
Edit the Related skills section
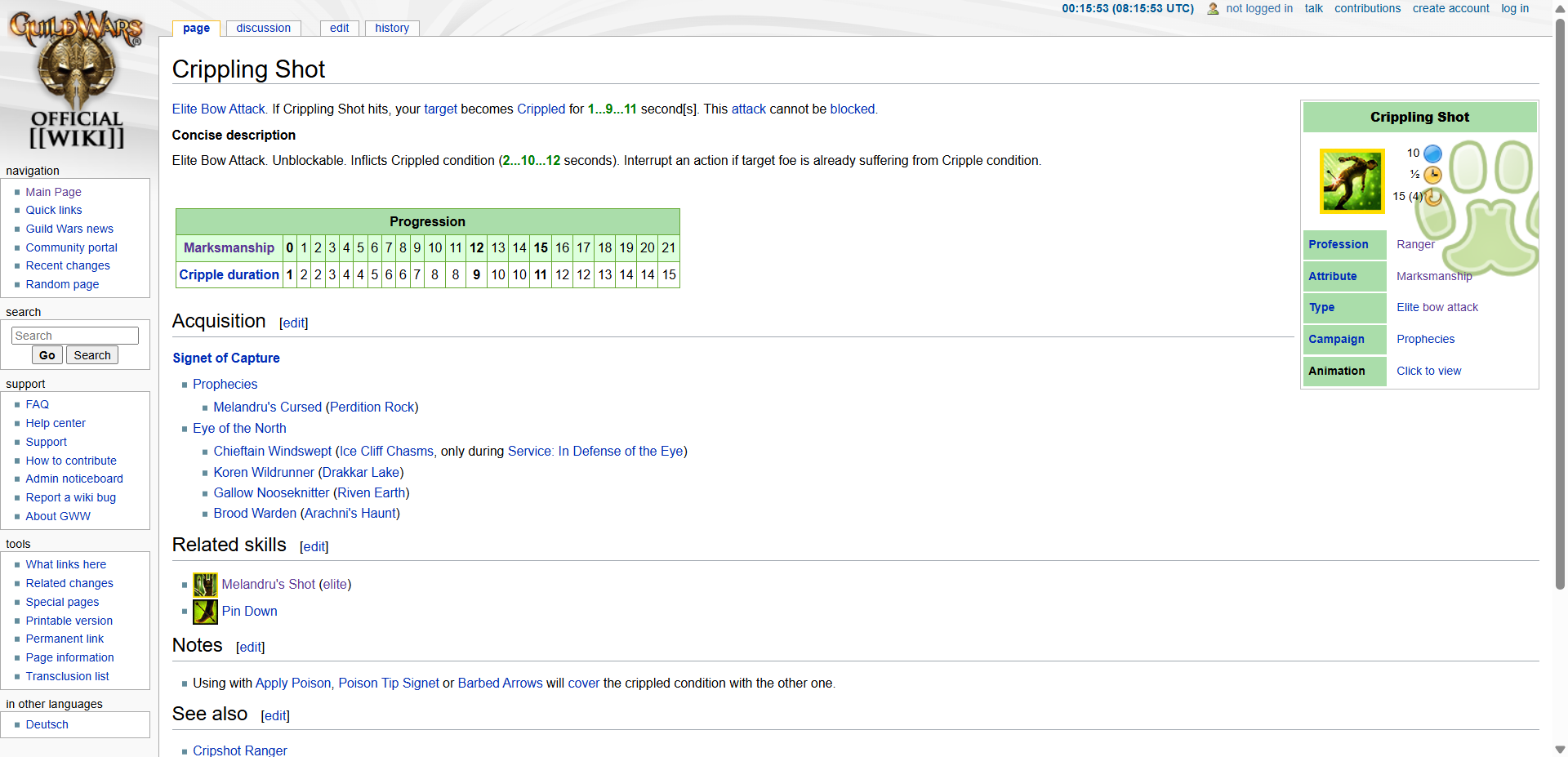(314, 547)
